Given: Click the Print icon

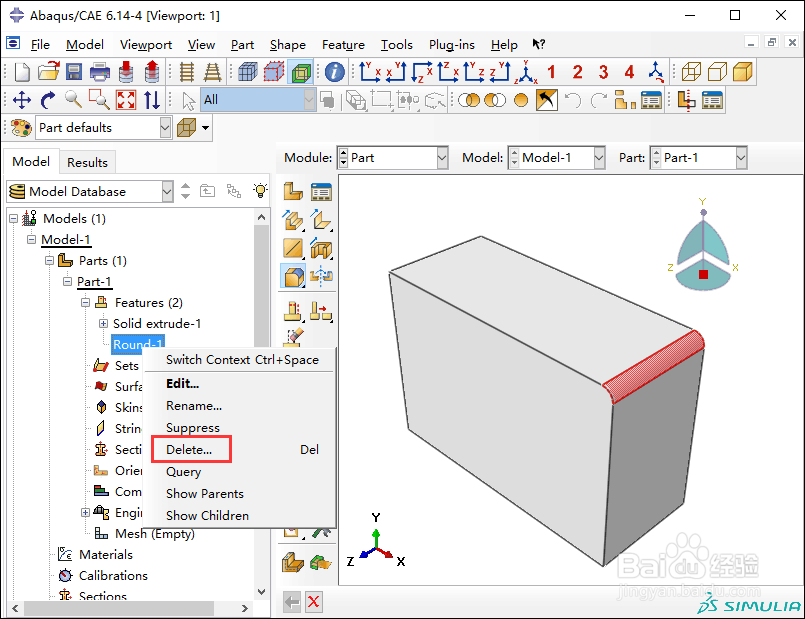Looking at the screenshot, I should pos(100,72).
